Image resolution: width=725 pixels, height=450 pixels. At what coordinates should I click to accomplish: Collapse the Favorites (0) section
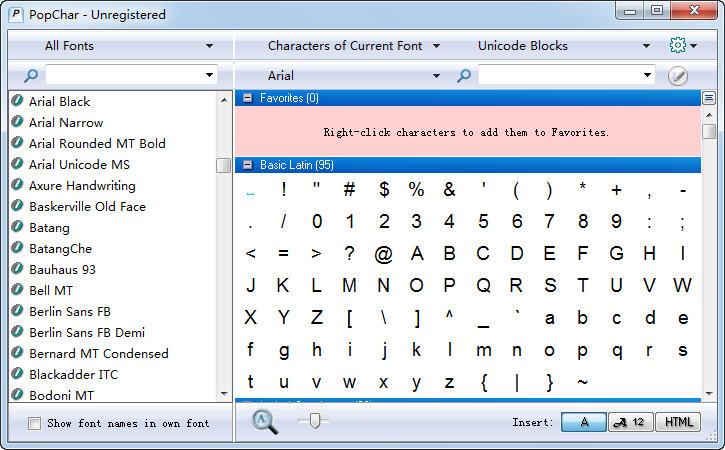[248, 98]
